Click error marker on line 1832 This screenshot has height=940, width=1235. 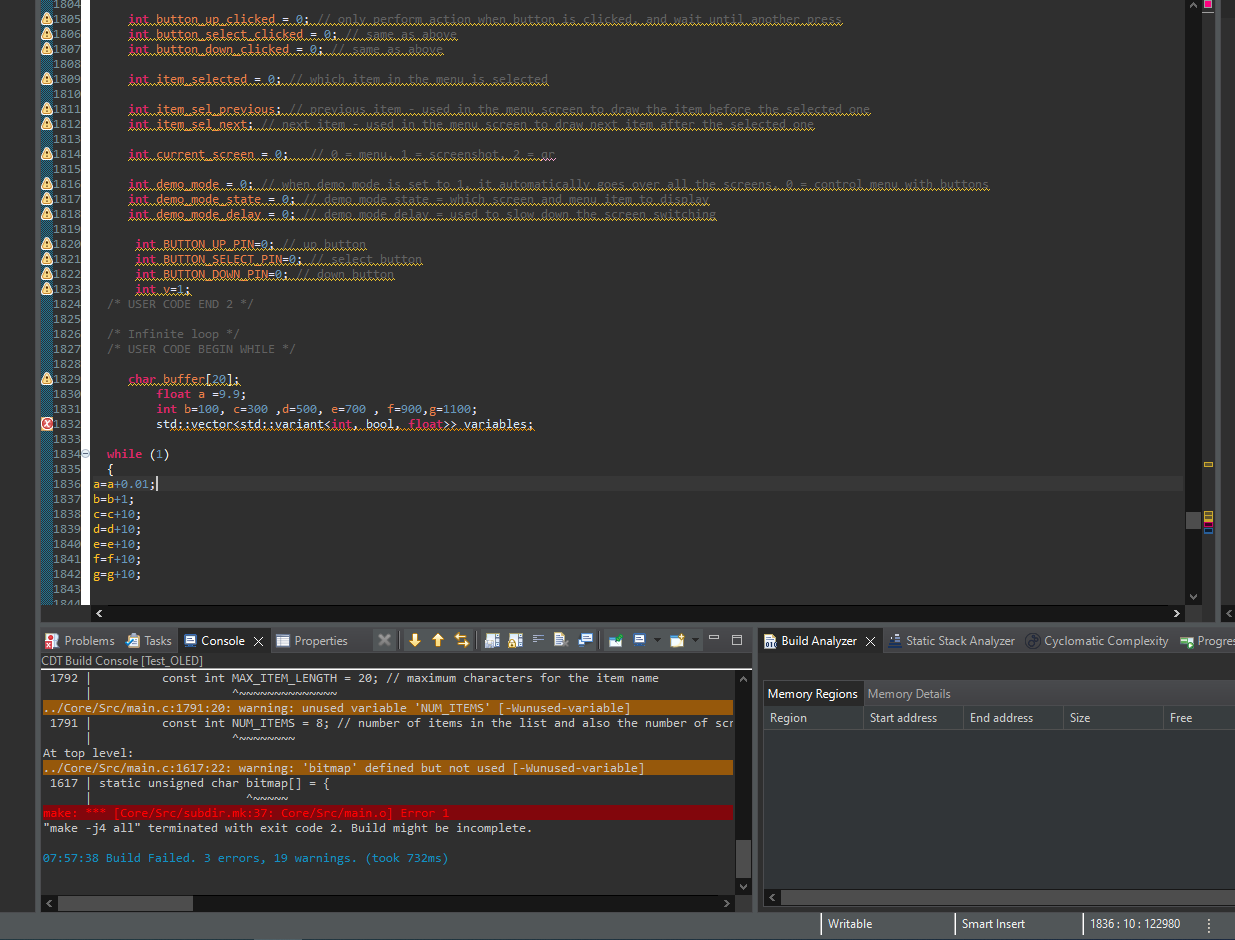pyautogui.click(x=47, y=424)
